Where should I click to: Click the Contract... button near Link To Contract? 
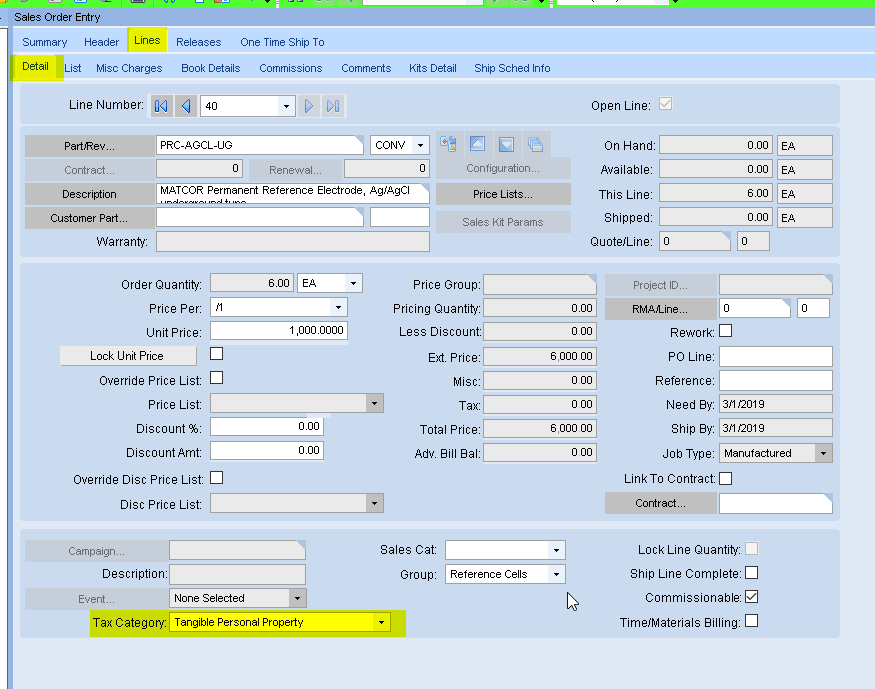point(660,503)
